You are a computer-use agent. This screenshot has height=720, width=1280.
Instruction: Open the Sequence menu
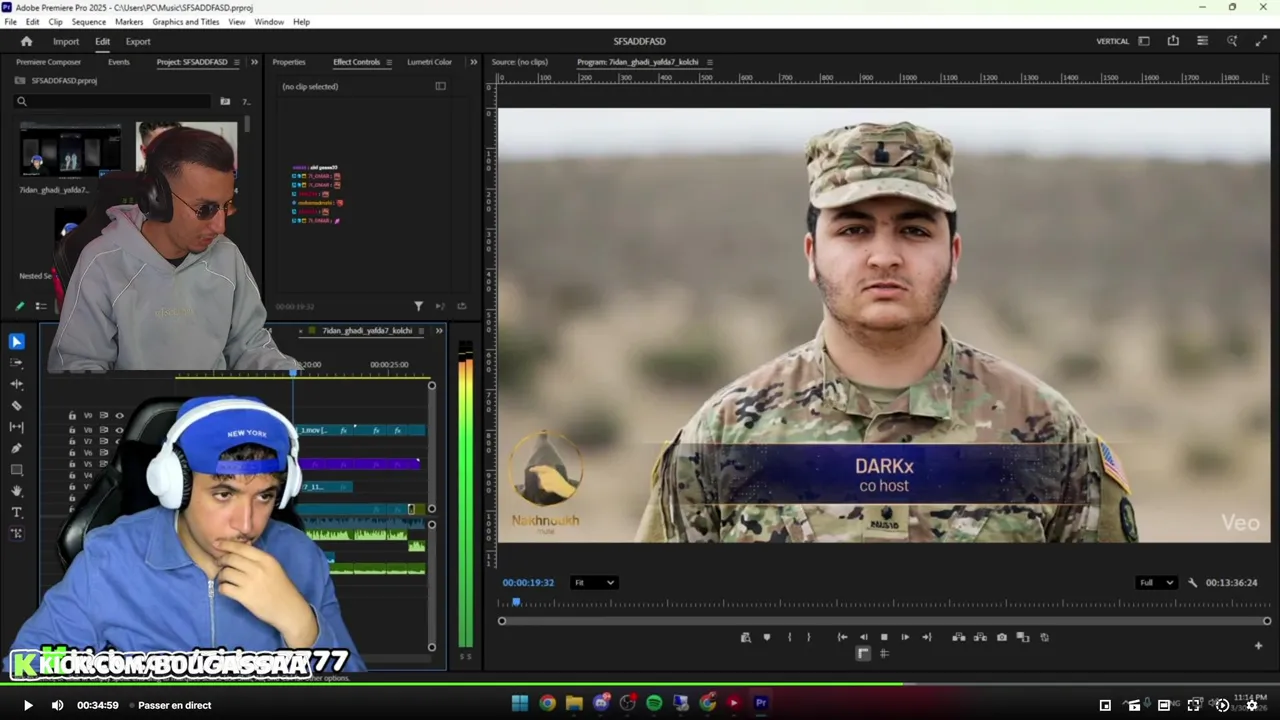(x=88, y=21)
